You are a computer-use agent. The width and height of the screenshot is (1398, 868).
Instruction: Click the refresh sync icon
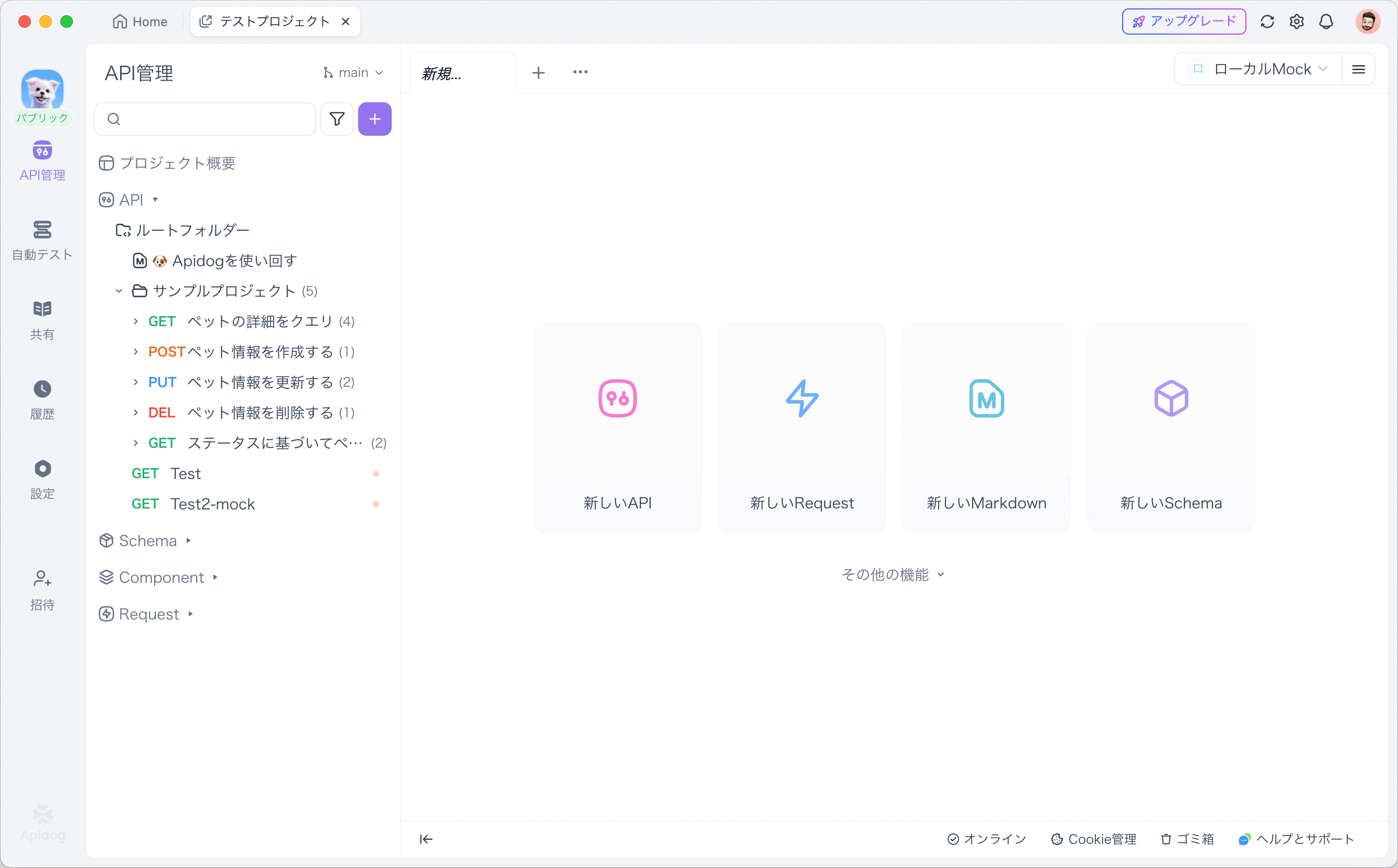point(1267,22)
